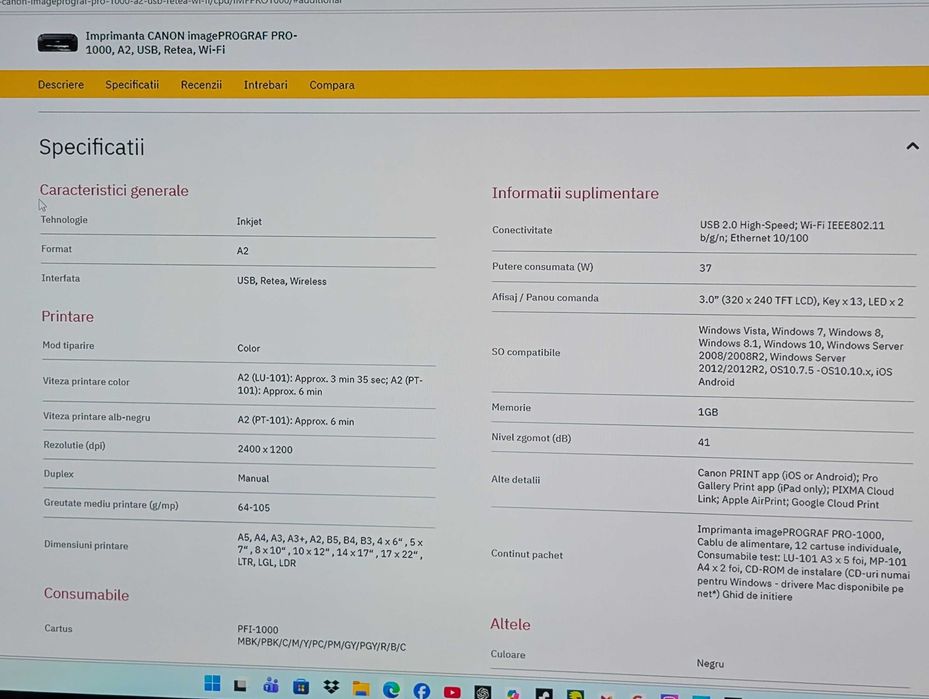Open the Recenzii tab
929x699 pixels.
pyautogui.click(x=201, y=85)
